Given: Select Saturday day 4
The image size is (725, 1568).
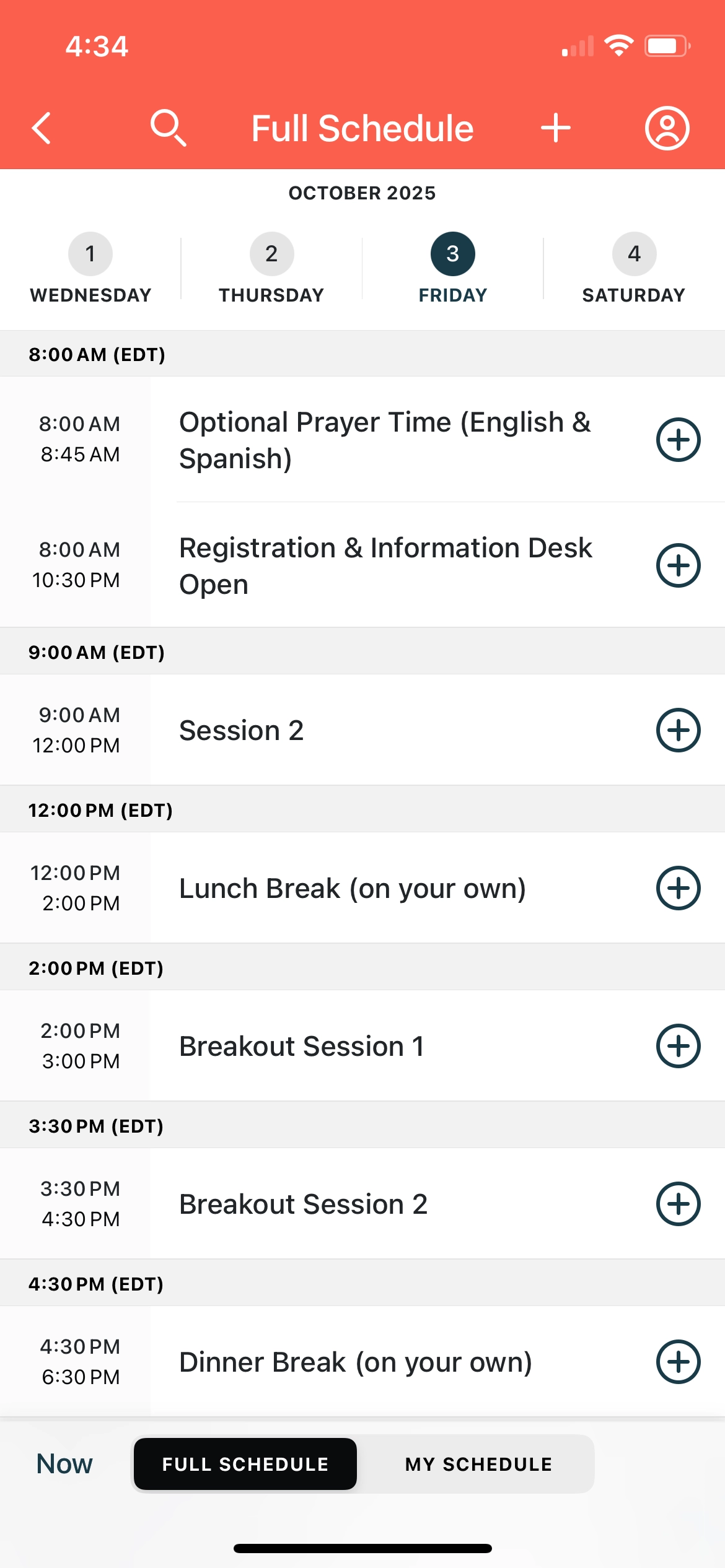Looking at the screenshot, I should click(x=634, y=268).
